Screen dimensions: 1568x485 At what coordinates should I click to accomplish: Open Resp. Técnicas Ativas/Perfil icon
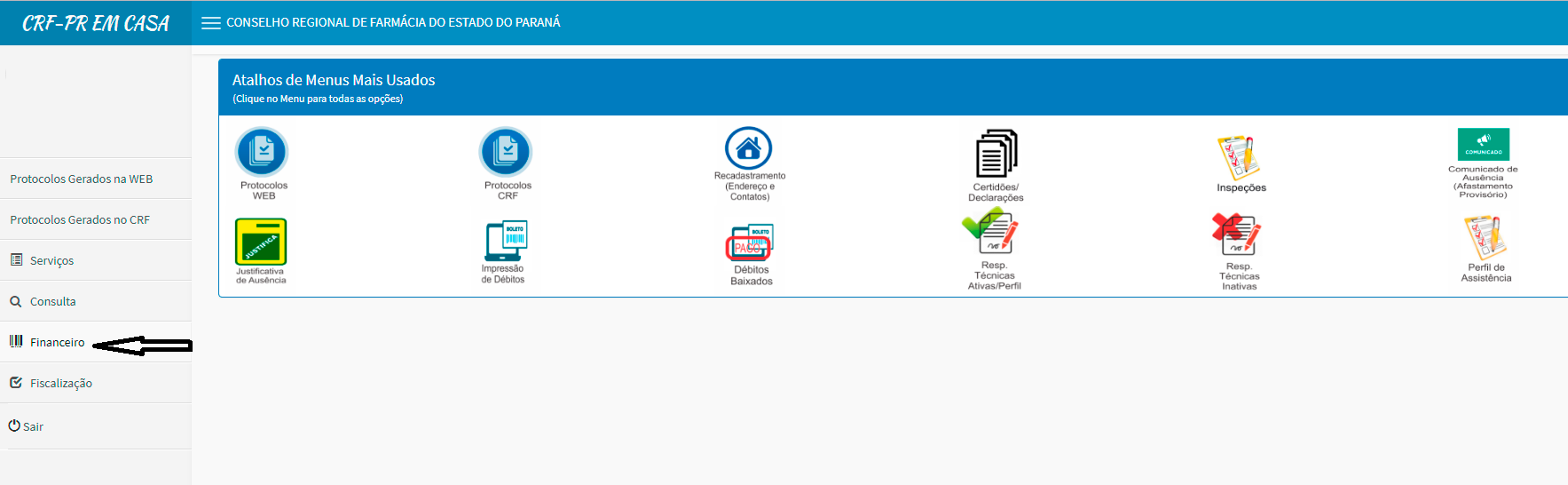[x=994, y=233]
